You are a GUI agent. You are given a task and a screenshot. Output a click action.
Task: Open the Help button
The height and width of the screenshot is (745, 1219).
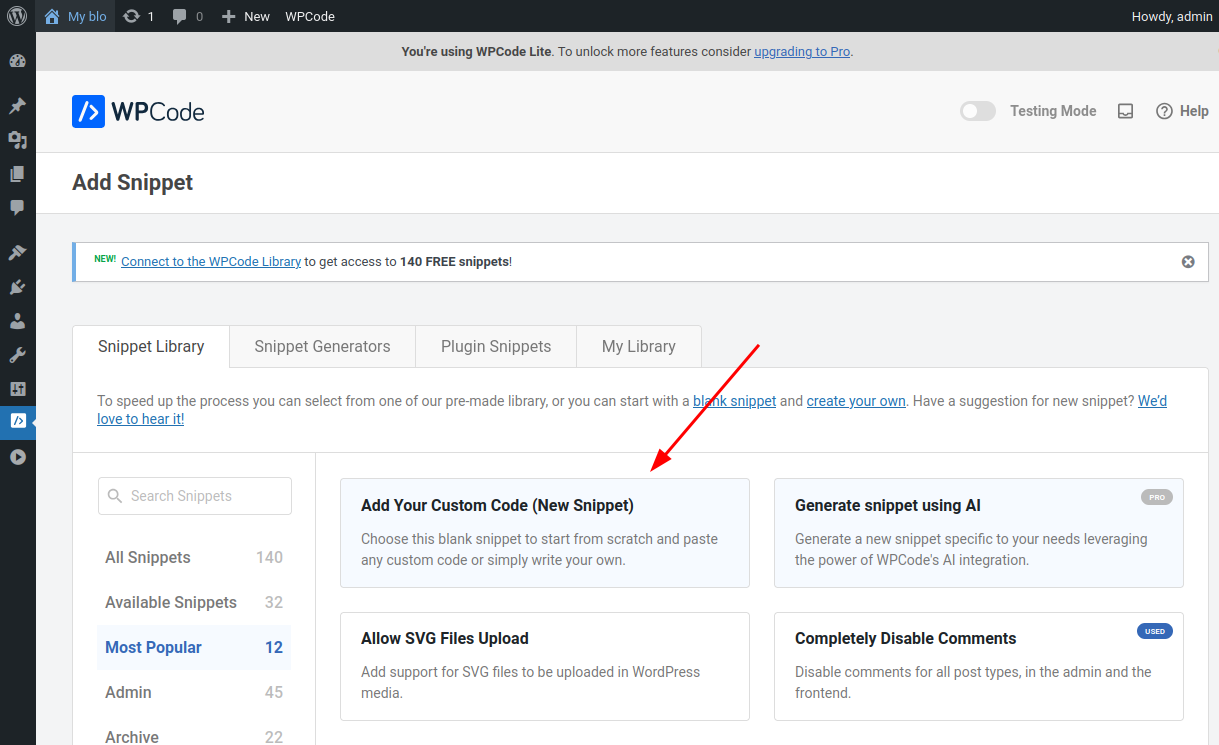1182,111
